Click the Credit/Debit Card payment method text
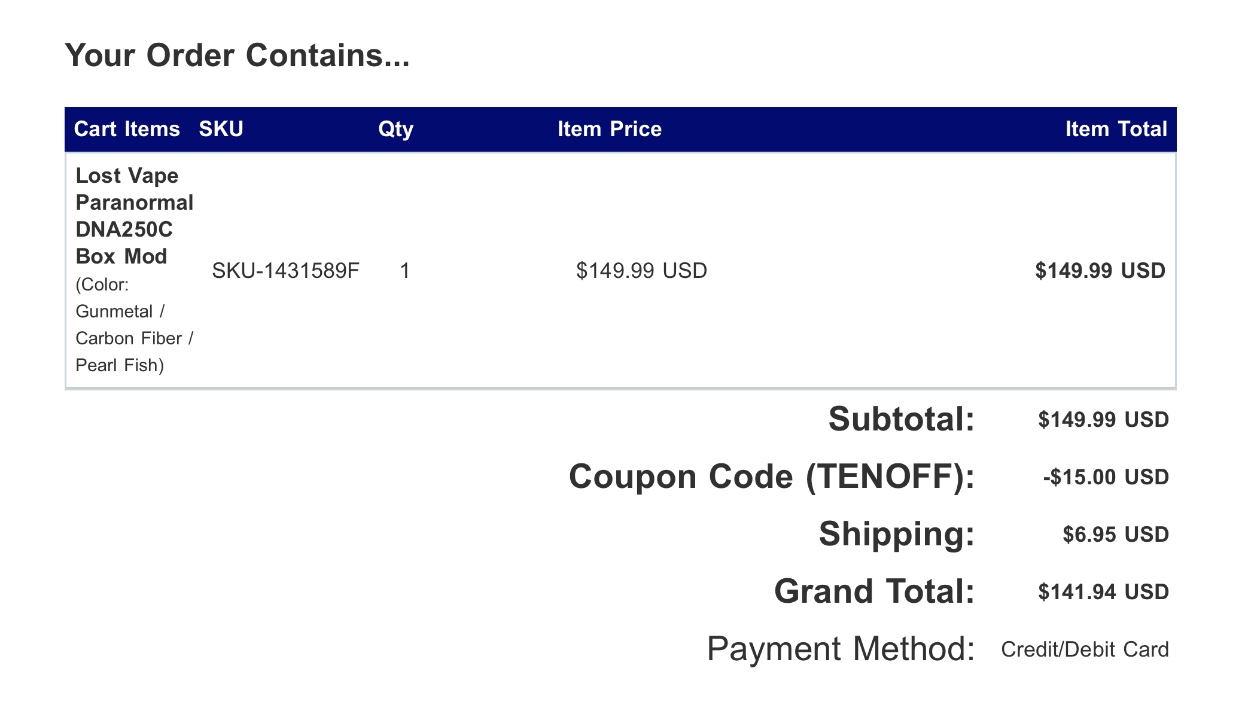Screen dimensions: 1242x717 point(1084,650)
